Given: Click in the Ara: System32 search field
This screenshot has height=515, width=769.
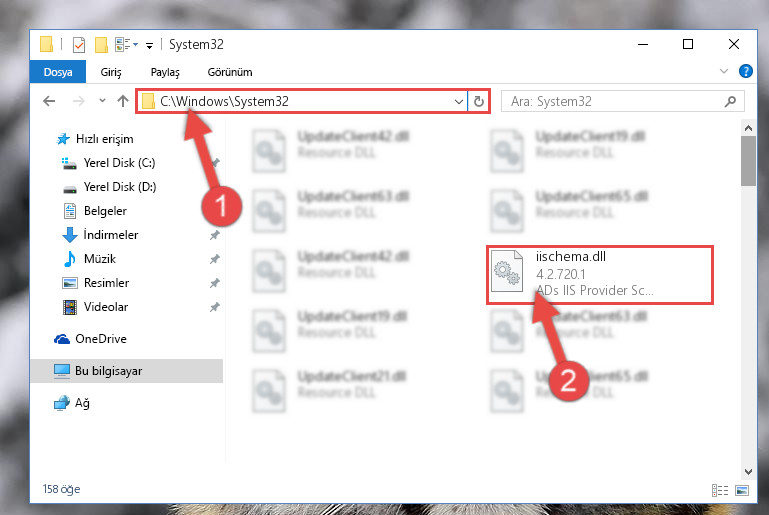Looking at the screenshot, I should pyautogui.click(x=613, y=102).
